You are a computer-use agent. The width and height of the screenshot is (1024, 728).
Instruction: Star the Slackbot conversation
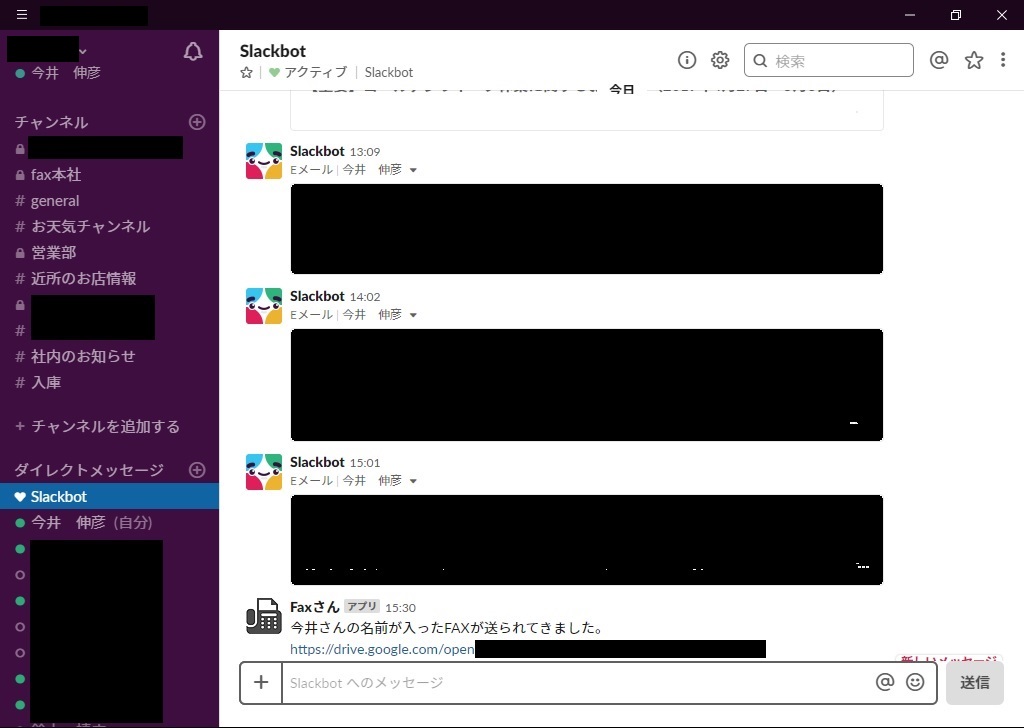click(x=246, y=72)
